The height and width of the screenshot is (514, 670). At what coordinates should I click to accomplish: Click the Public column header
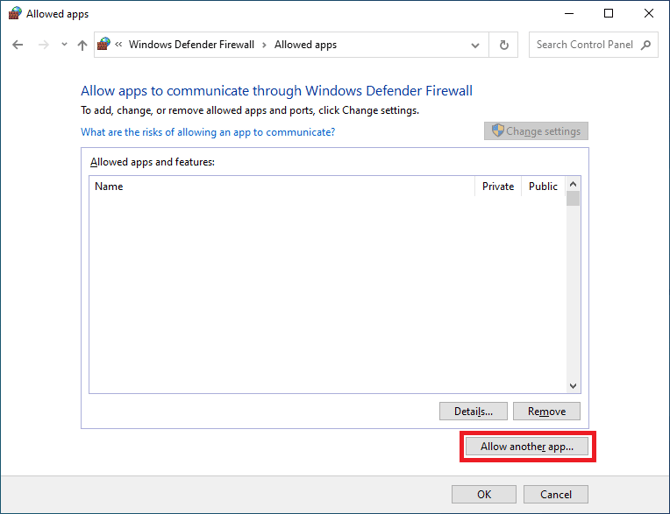[543, 186]
